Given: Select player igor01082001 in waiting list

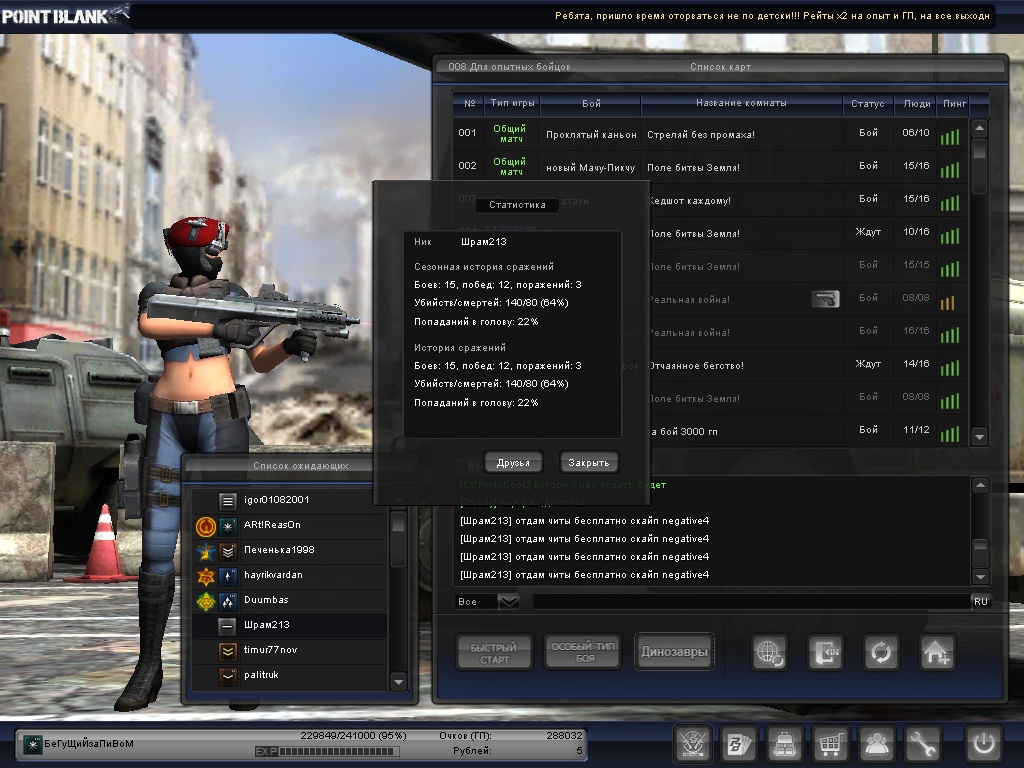Looking at the screenshot, I should pyautogui.click(x=289, y=500).
